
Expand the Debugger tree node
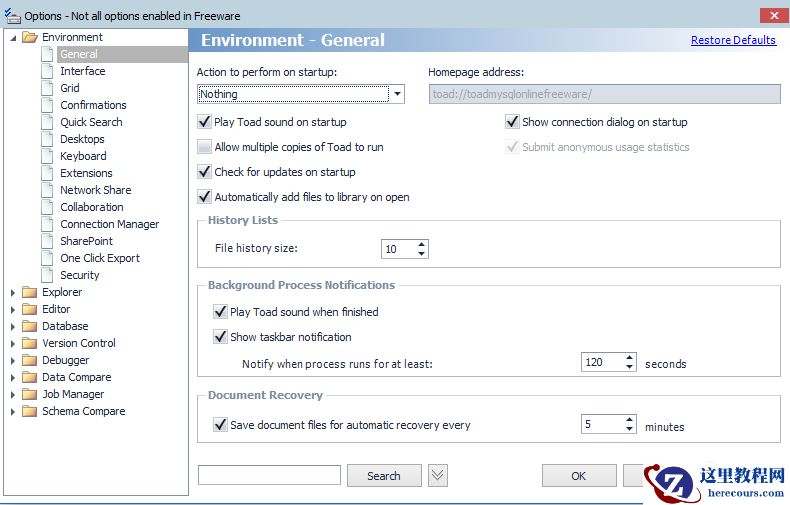pyautogui.click(x=13, y=361)
